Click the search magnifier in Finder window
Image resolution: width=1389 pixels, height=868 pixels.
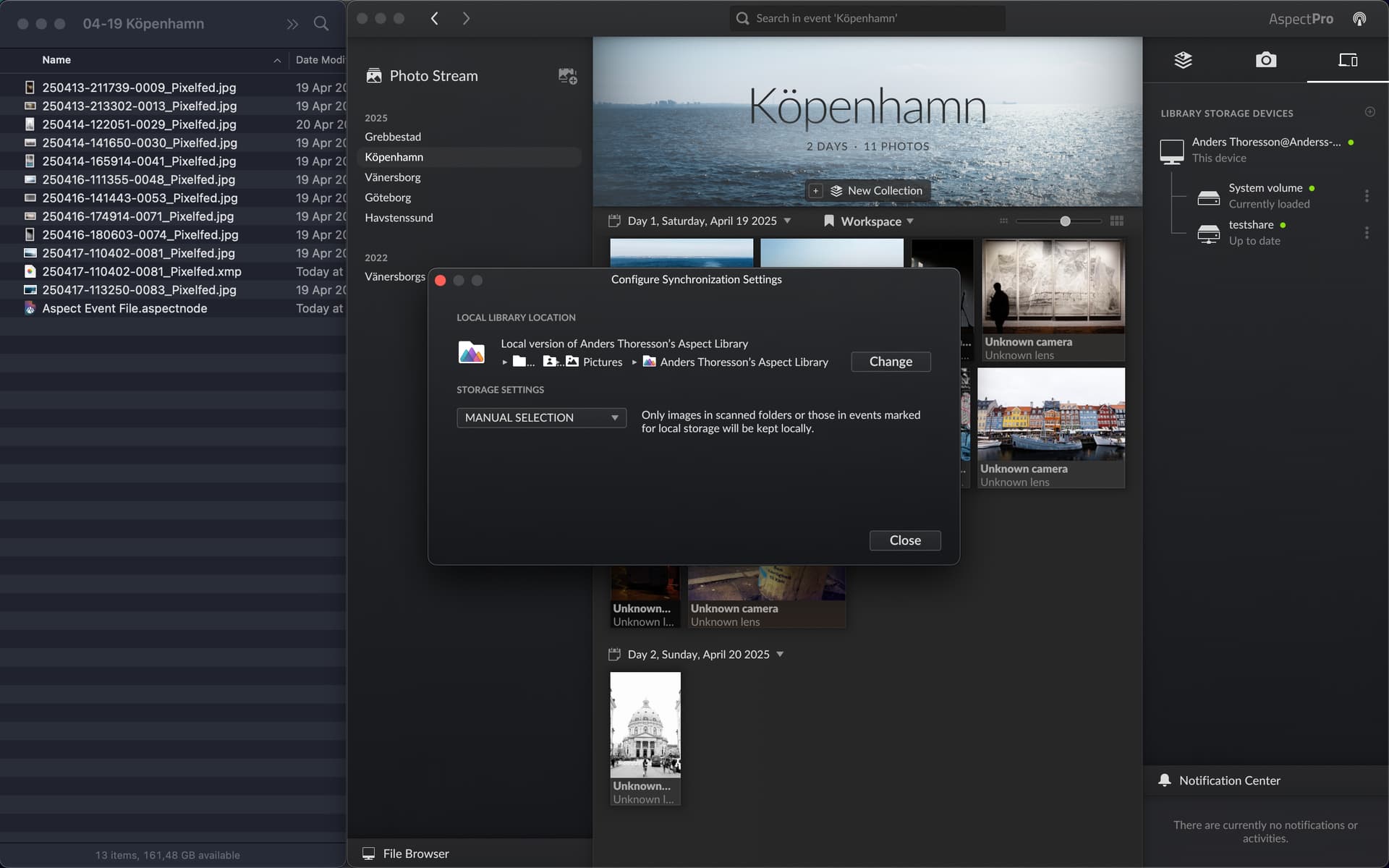tap(321, 24)
